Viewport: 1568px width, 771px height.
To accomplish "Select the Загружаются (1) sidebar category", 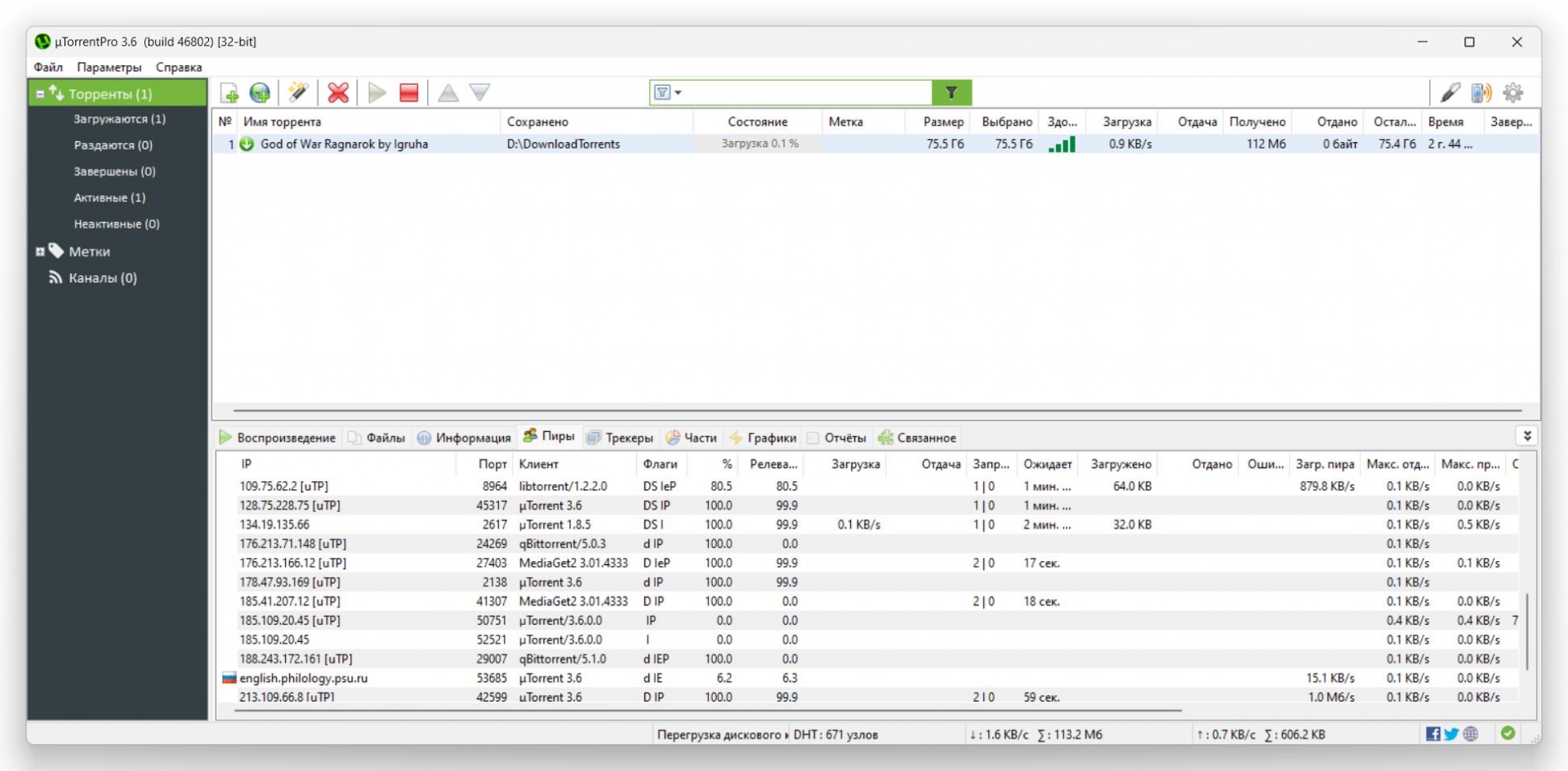I will [x=119, y=119].
